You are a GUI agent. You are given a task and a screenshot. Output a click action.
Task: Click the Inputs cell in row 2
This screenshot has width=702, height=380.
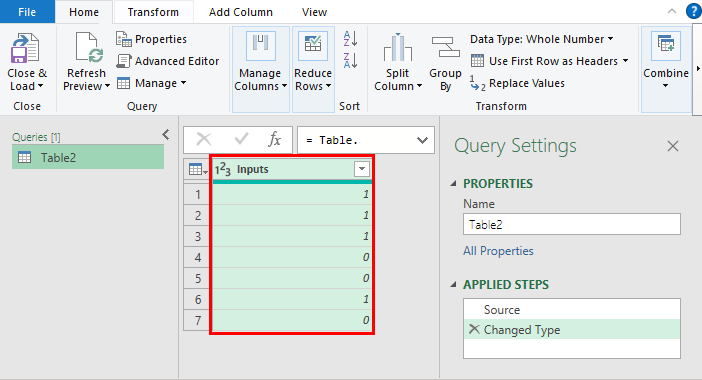pos(292,215)
